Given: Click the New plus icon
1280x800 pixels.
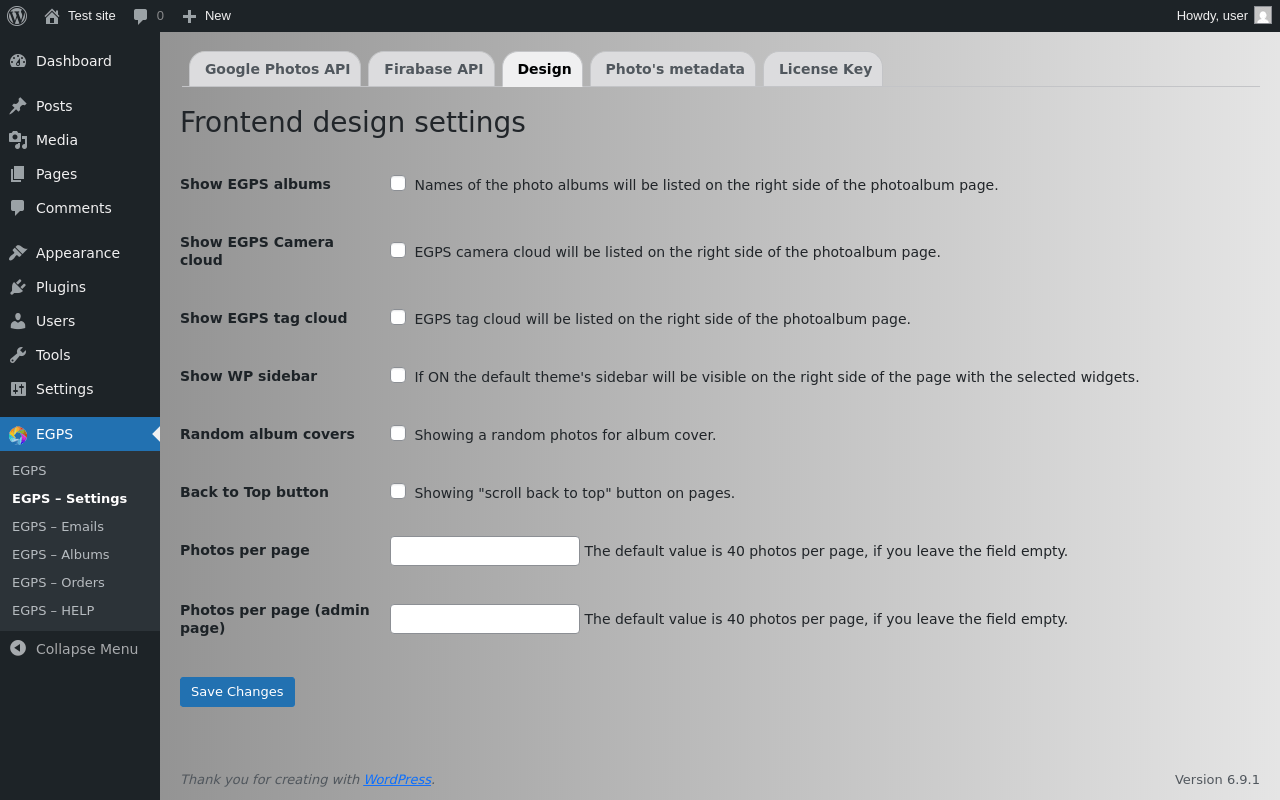Looking at the screenshot, I should 189,16.
